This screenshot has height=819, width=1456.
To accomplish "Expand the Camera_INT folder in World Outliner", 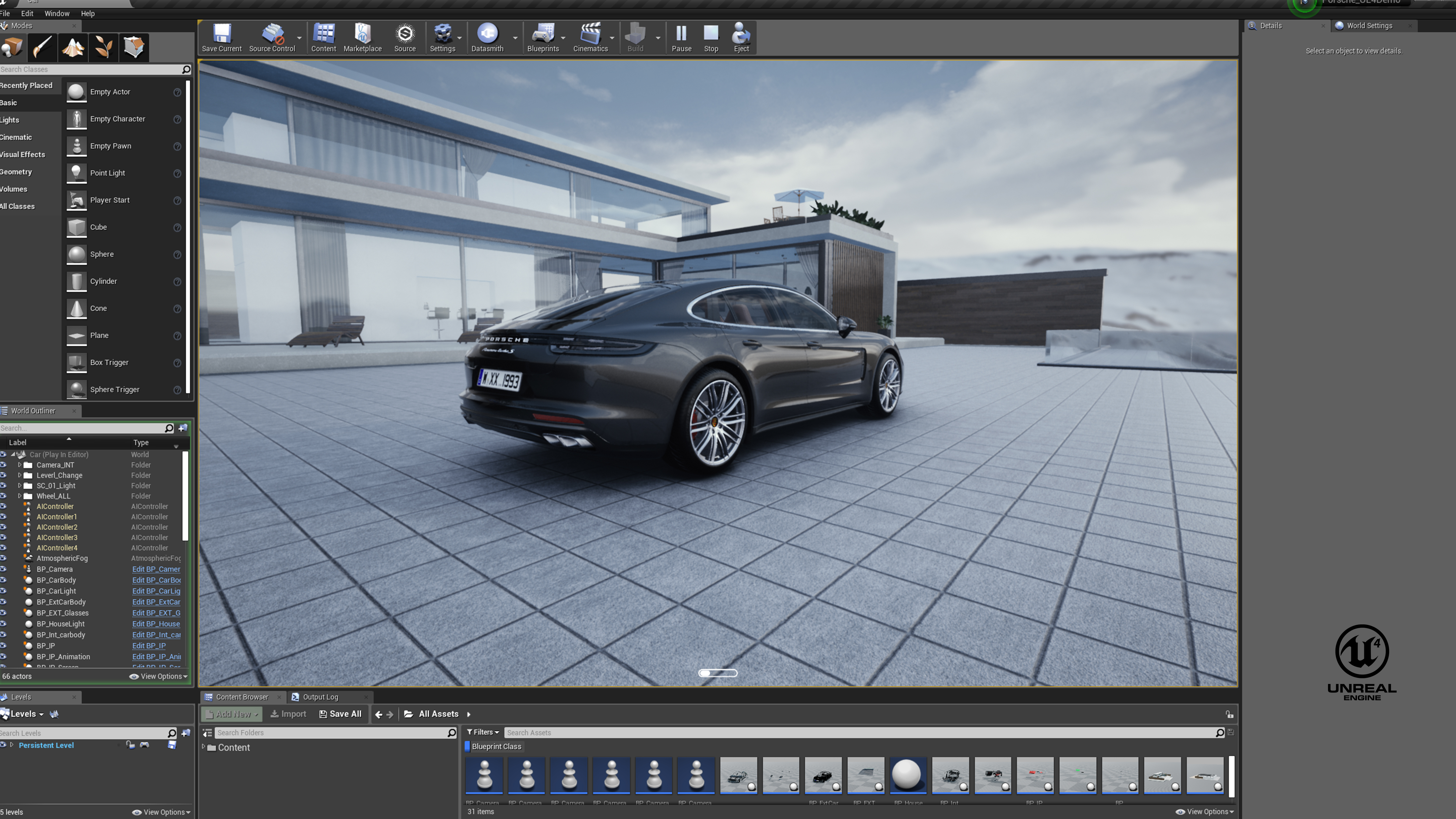I will click(20, 465).
